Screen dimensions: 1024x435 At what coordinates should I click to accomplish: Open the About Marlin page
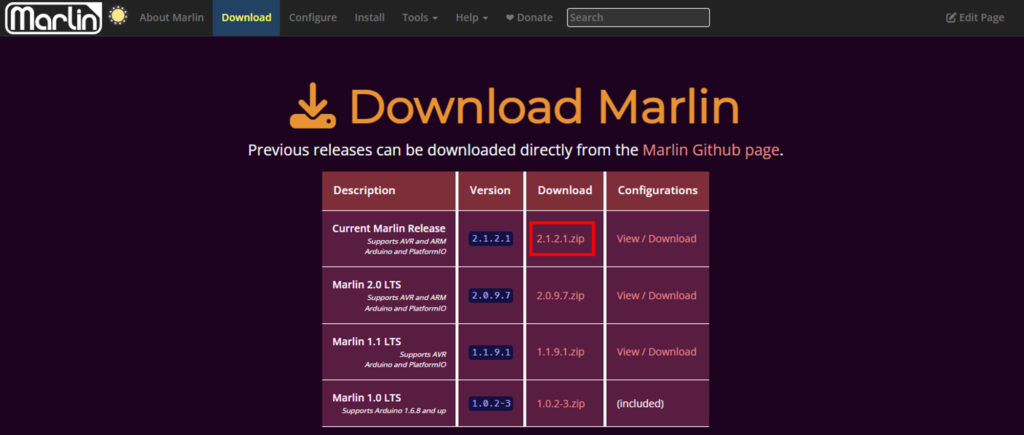pyautogui.click(x=170, y=18)
